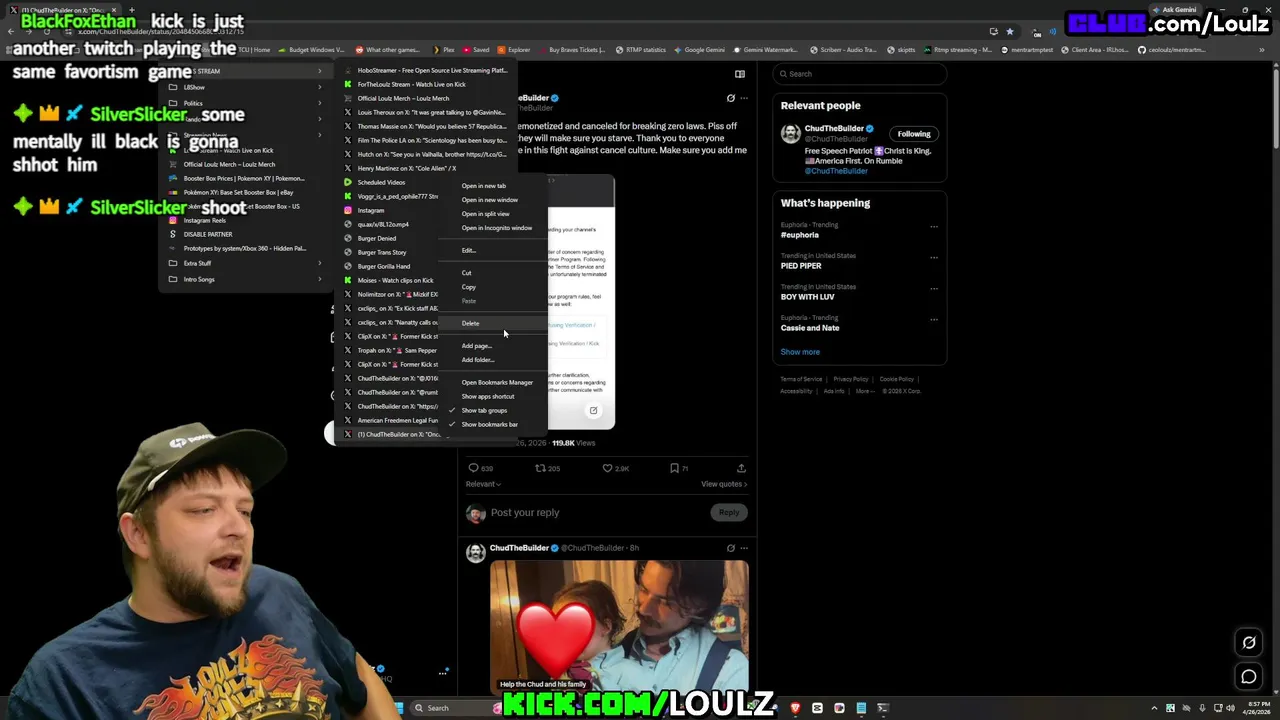Open Instagram Reels bookmark

[245, 220]
